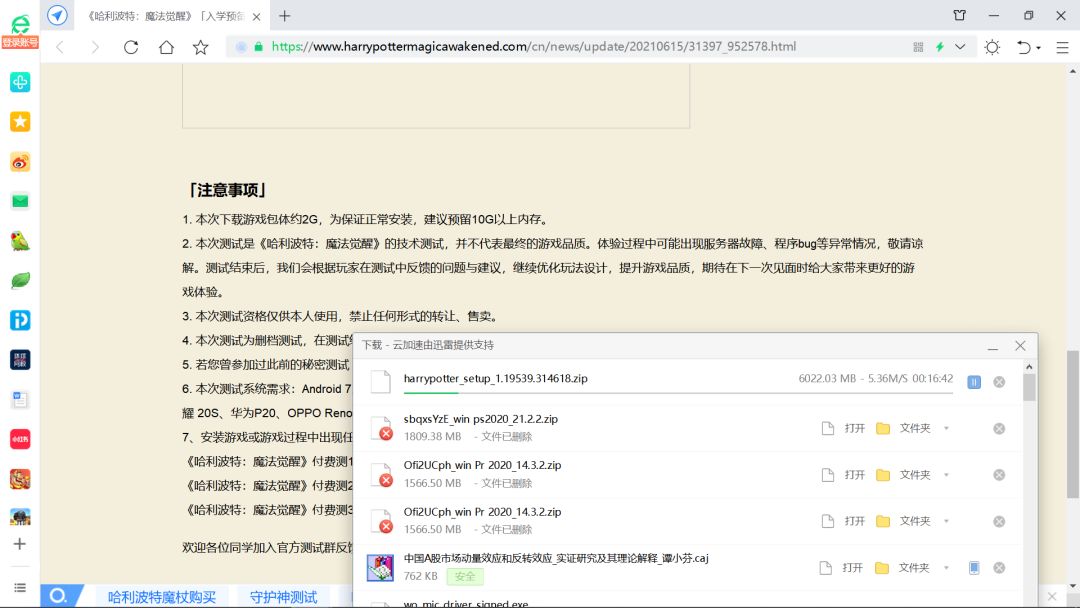The height and width of the screenshot is (608, 1080).
Task: Click the URL address field
Action: [534, 47]
